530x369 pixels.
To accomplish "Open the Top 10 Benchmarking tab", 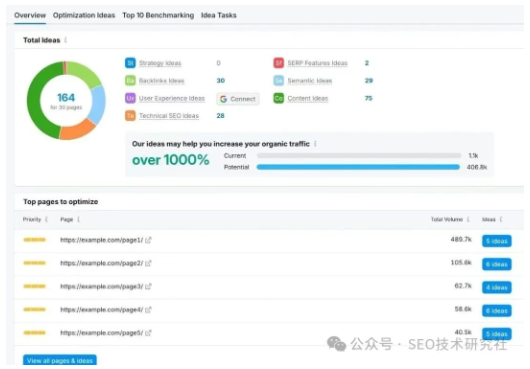I will pyautogui.click(x=158, y=15).
